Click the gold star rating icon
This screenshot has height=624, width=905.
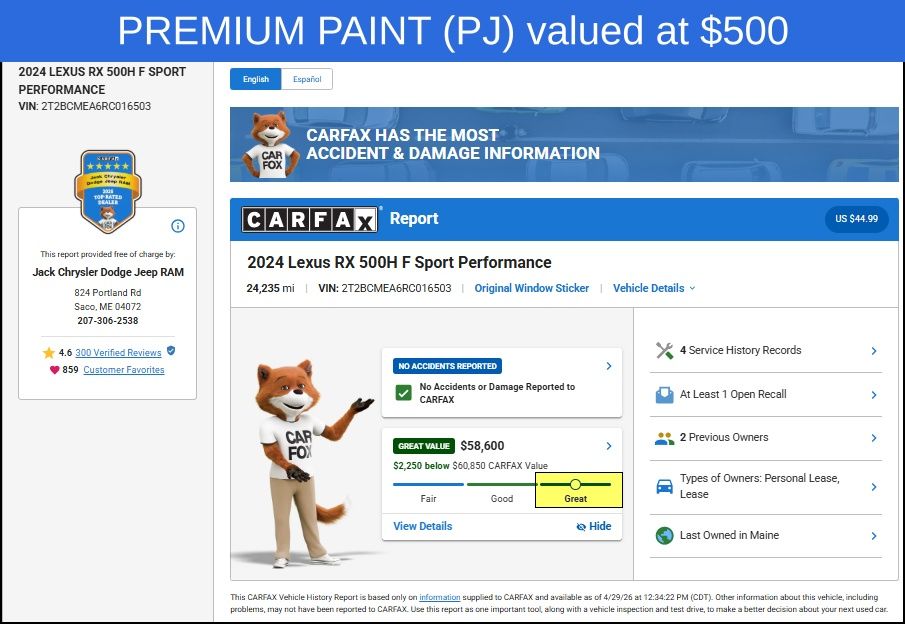(48, 353)
